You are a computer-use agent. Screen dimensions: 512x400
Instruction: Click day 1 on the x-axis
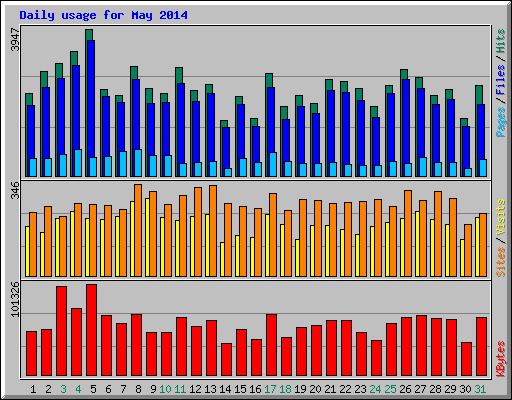(33, 389)
